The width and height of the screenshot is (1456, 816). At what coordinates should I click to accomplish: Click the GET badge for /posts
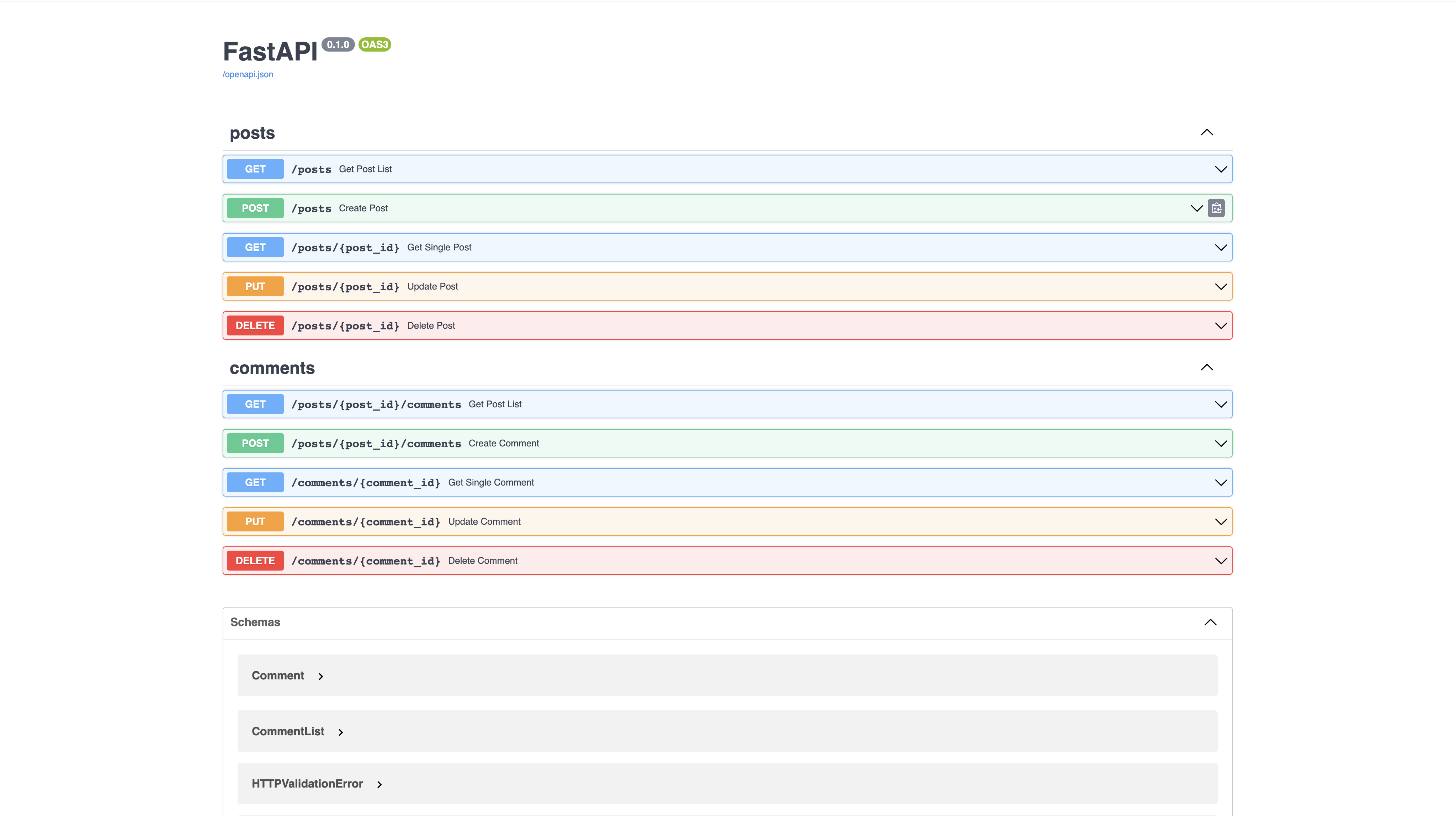[x=255, y=169]
